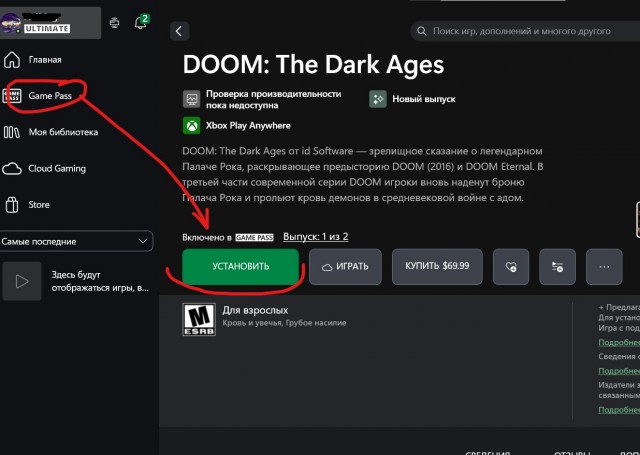Click the green УСТАНОВИТЬ button
Image resolution: width=640 pixels, height=455 pixels.
(x=240, y=266)
